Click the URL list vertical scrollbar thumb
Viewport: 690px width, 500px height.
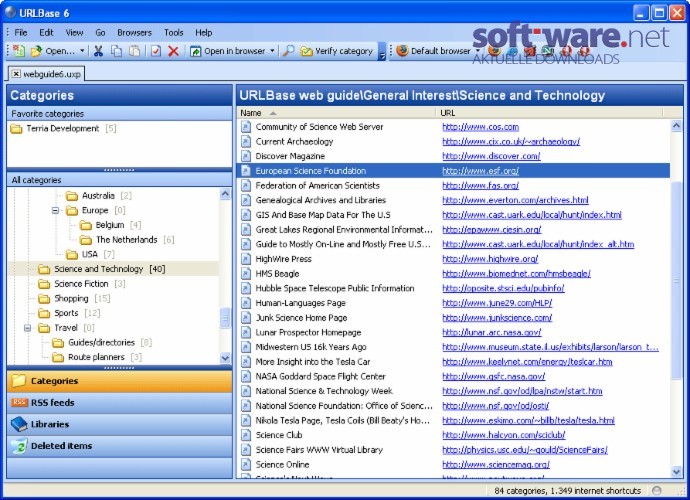(x=677, y=280)
